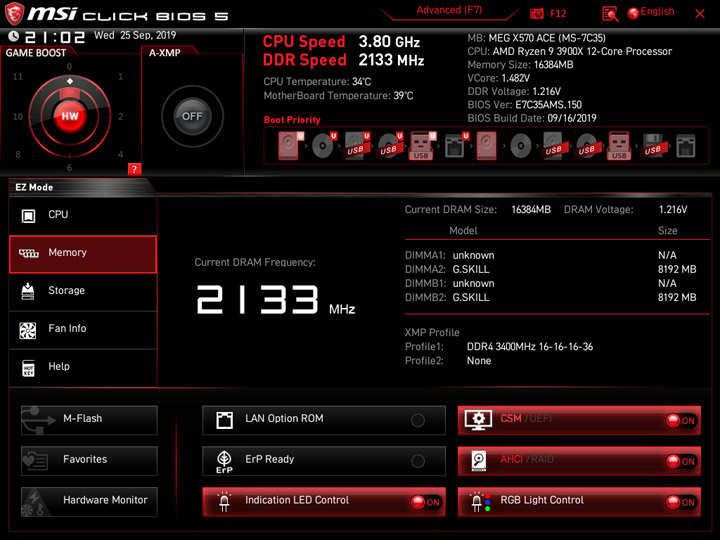Select the legacy USB key boot icon
The width and height of the screenshot is (720, 540).
[x=619, y=146]
